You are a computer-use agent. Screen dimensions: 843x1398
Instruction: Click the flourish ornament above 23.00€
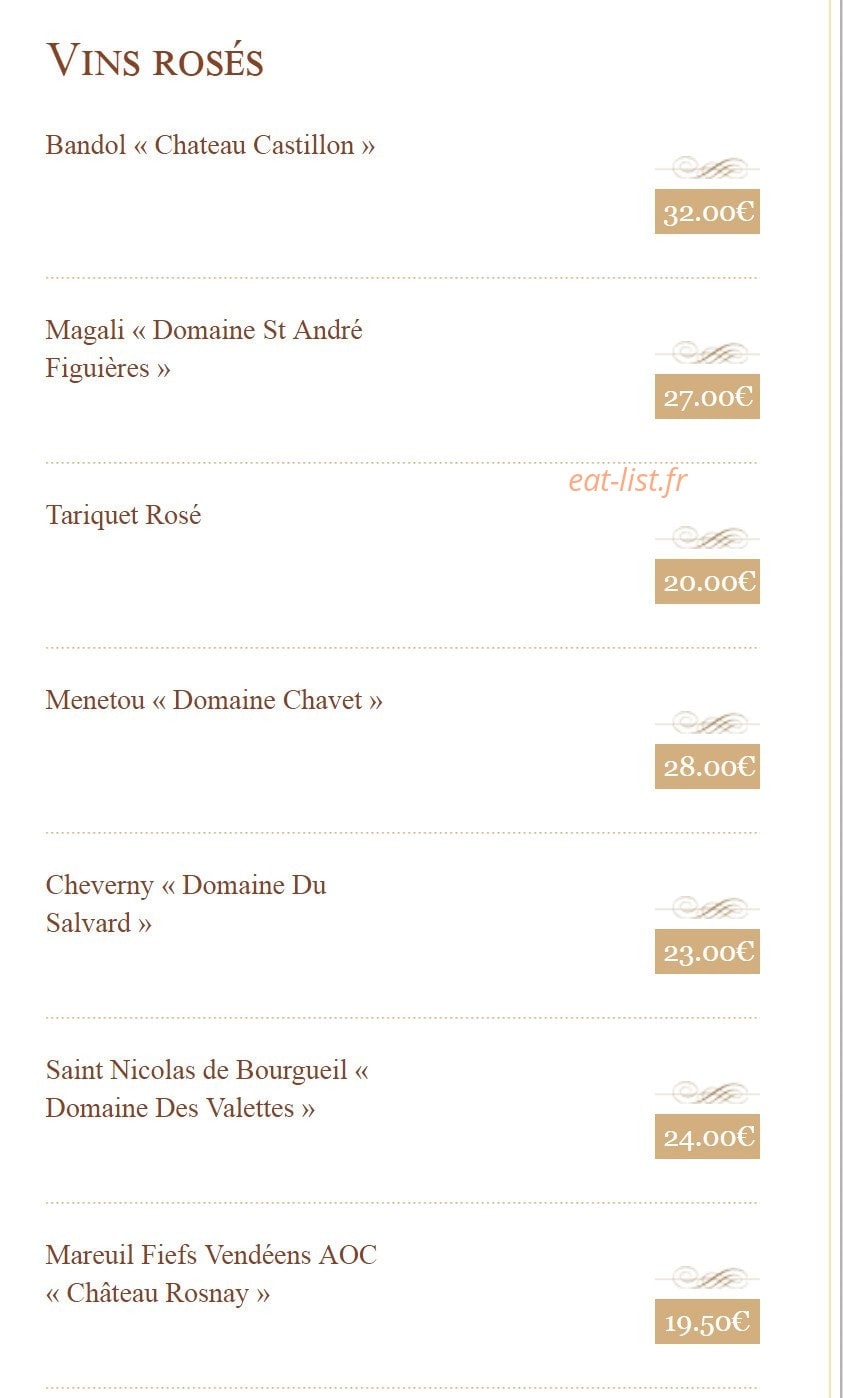[707, 908]
